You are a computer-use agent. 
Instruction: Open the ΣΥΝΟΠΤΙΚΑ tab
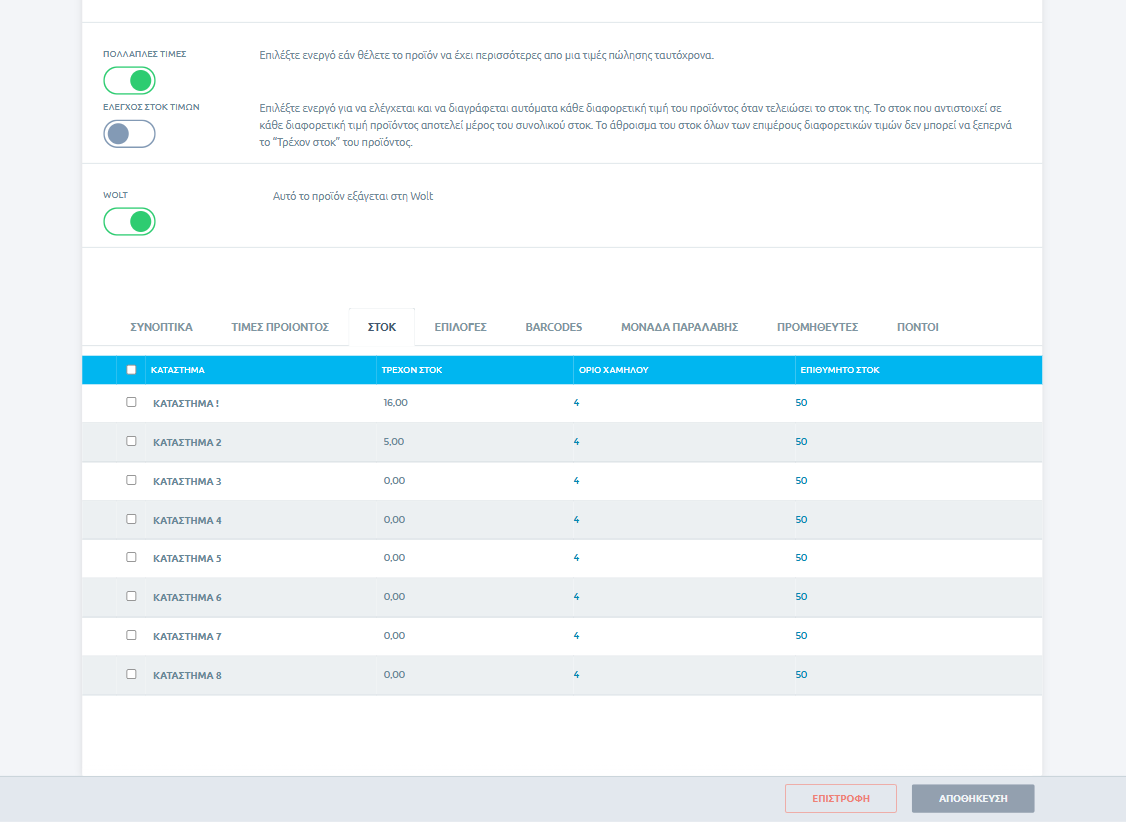click(162, 327)
